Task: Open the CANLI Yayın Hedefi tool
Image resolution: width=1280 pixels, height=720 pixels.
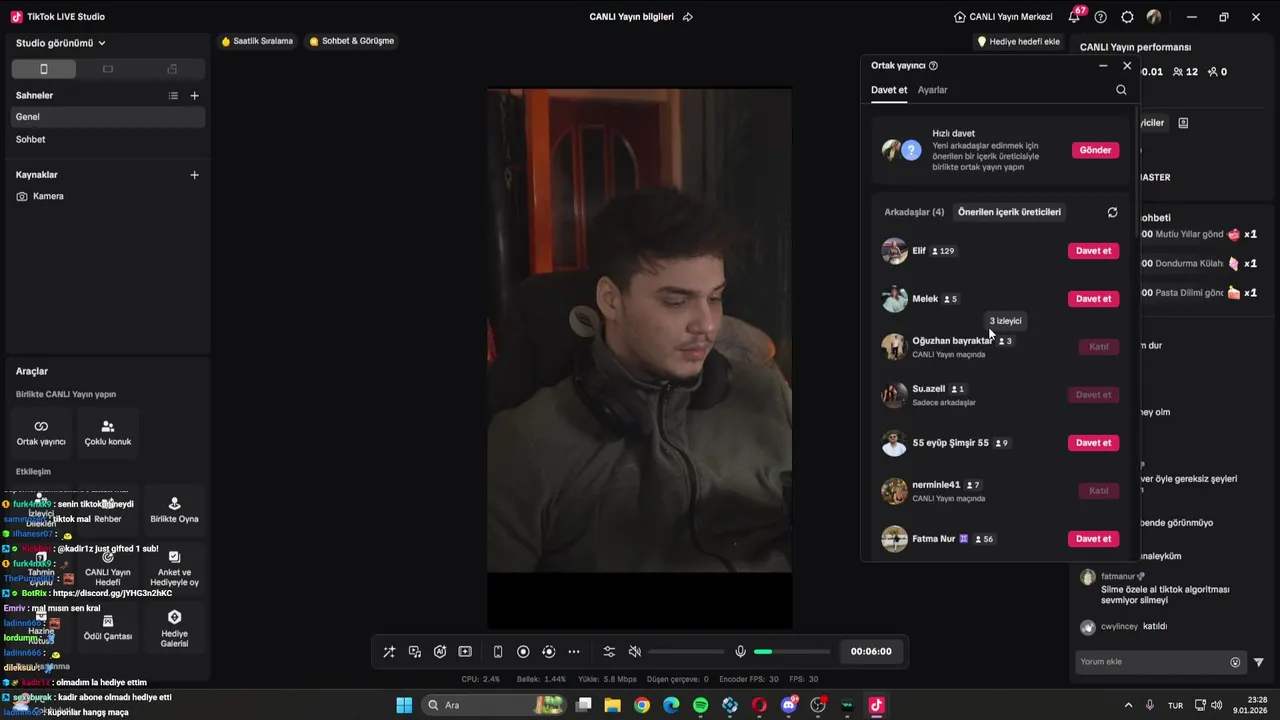Action: [x=108, y=569]
